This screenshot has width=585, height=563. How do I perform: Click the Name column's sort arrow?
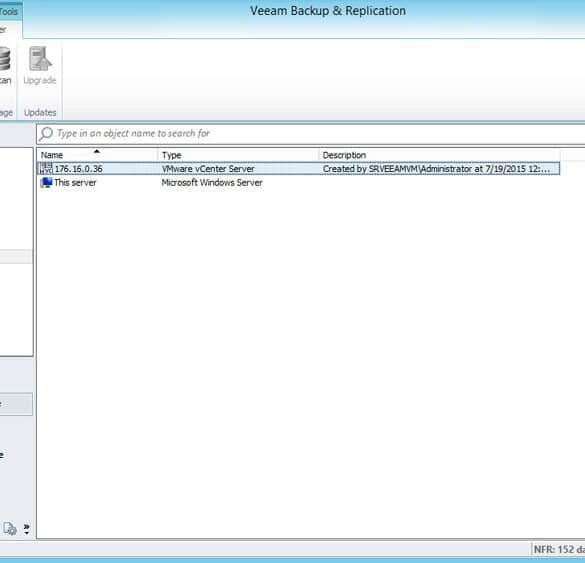[x=97, y=151]
